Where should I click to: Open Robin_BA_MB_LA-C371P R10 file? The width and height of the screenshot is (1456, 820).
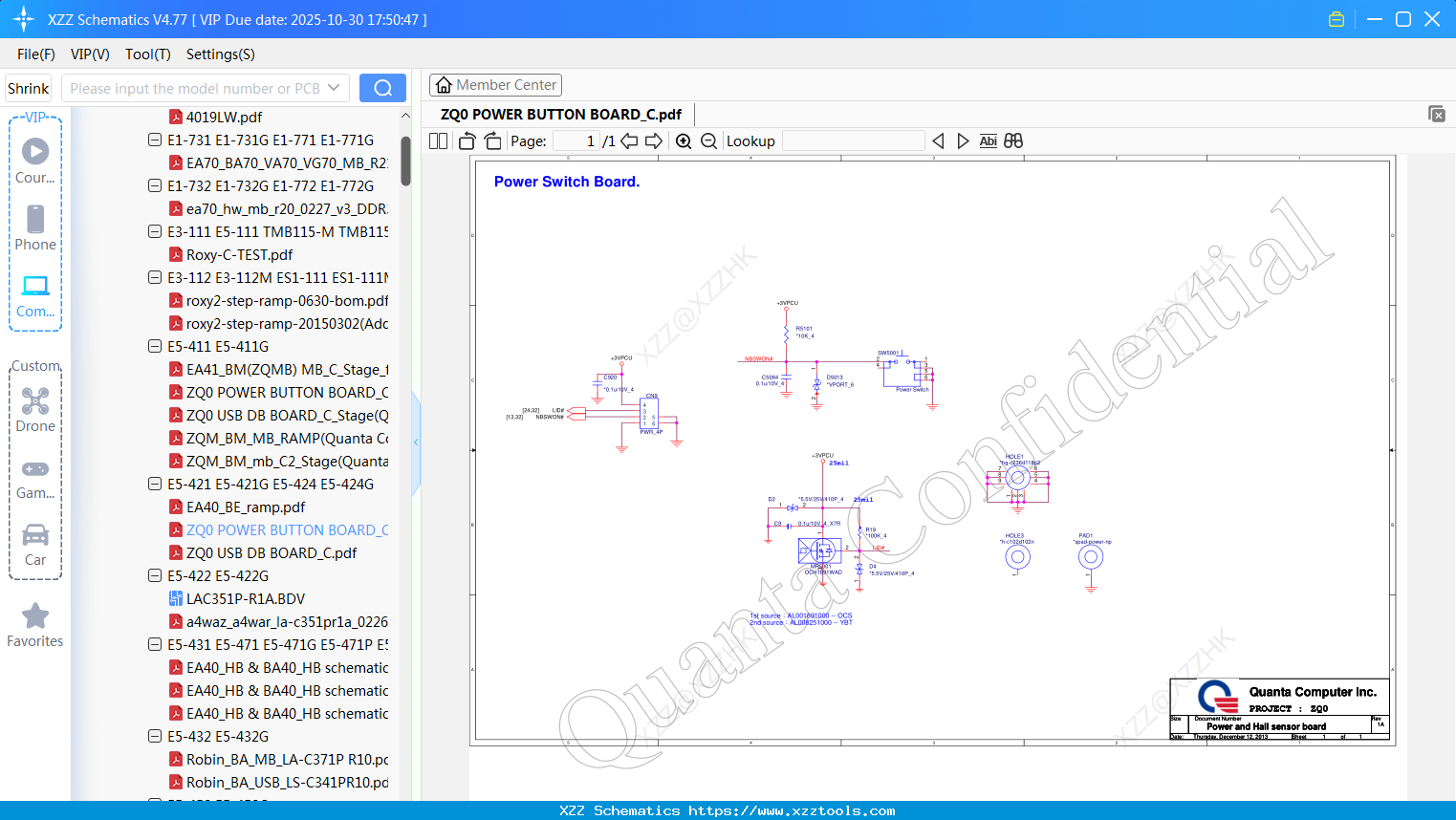coord(278,759)
